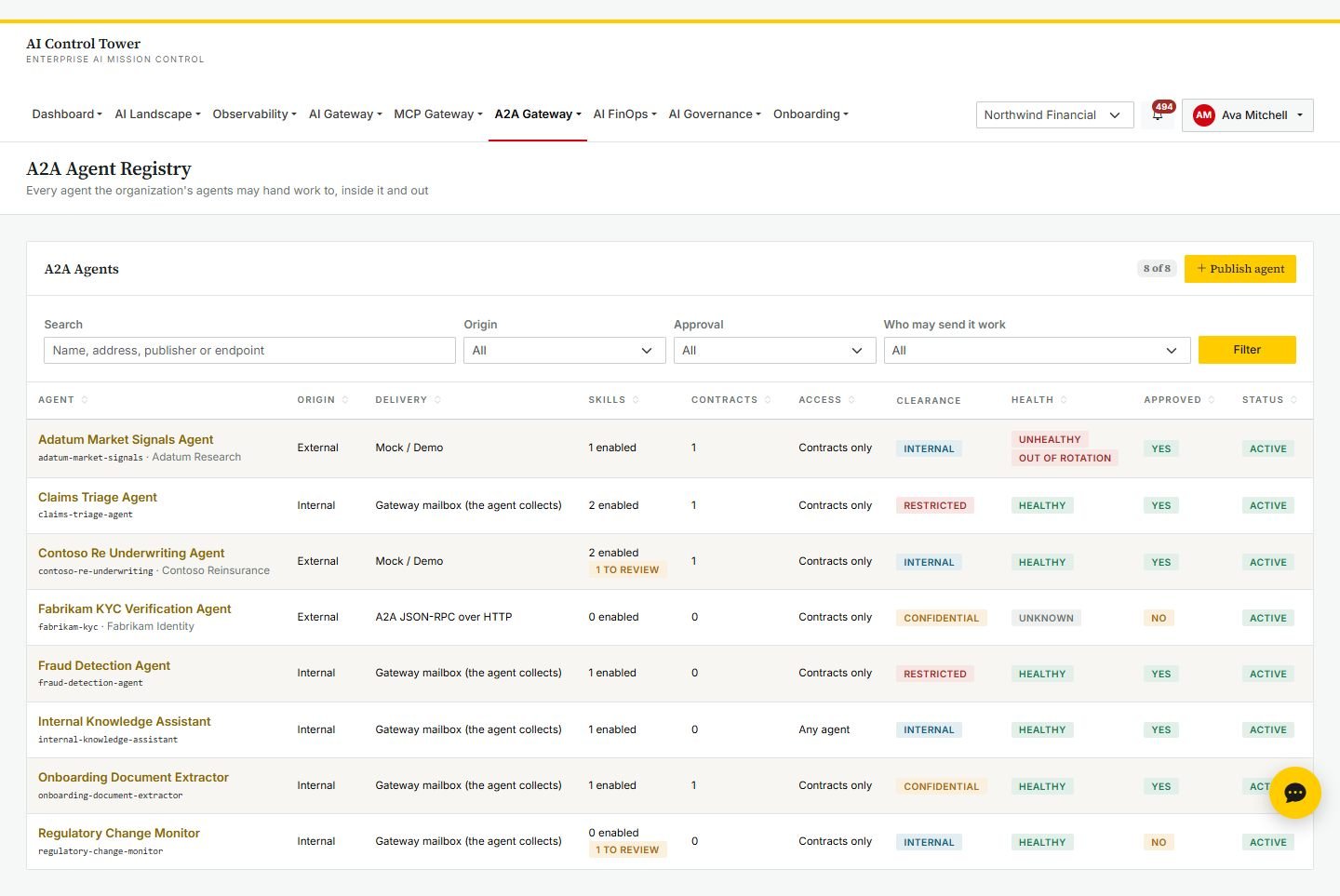Click Contoso Re row's 1 TO REVIEW badge
The image size is (1340, 896).
click(x=627, y=569)
